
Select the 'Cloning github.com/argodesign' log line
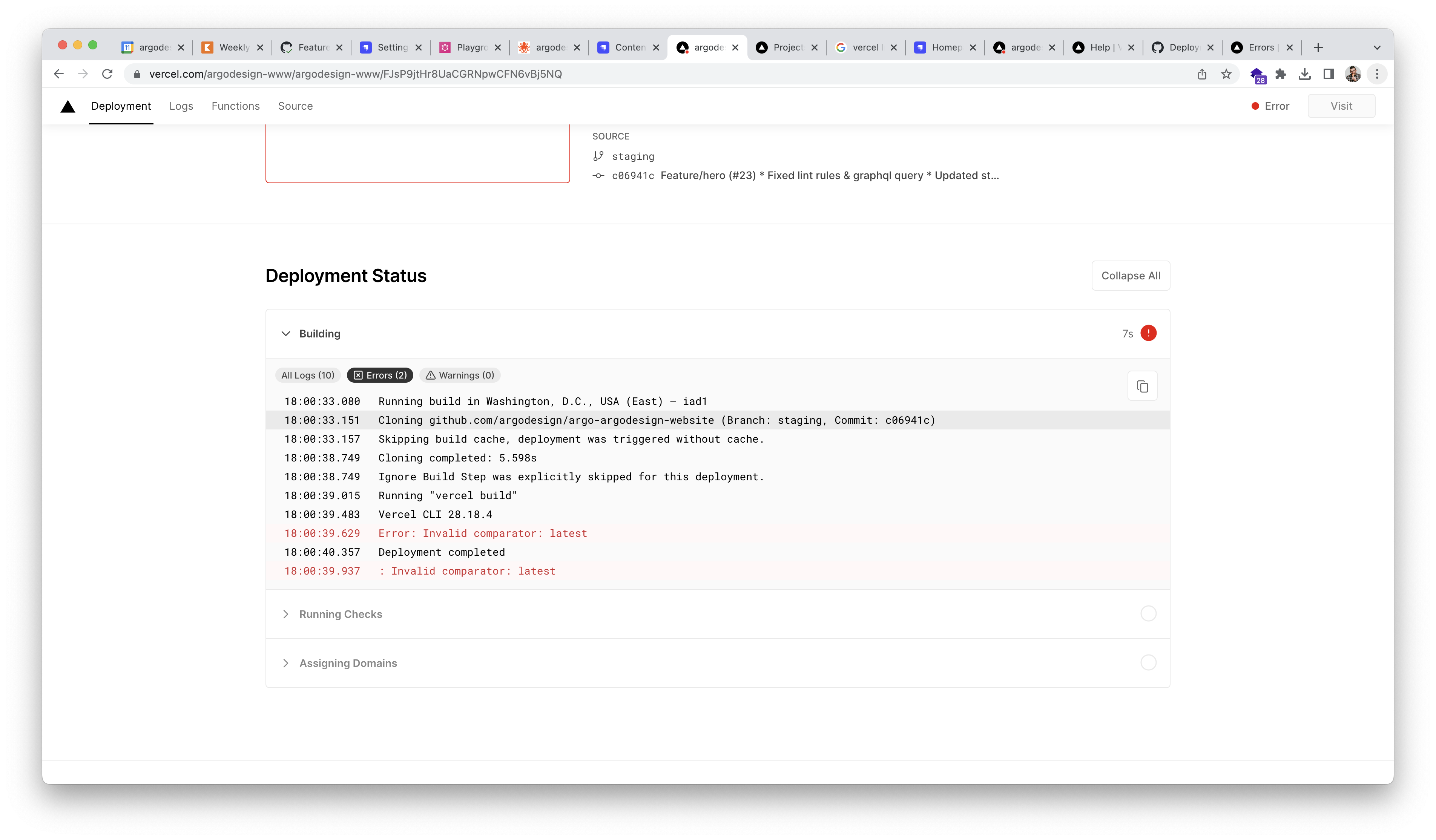(x=718, y=420)
